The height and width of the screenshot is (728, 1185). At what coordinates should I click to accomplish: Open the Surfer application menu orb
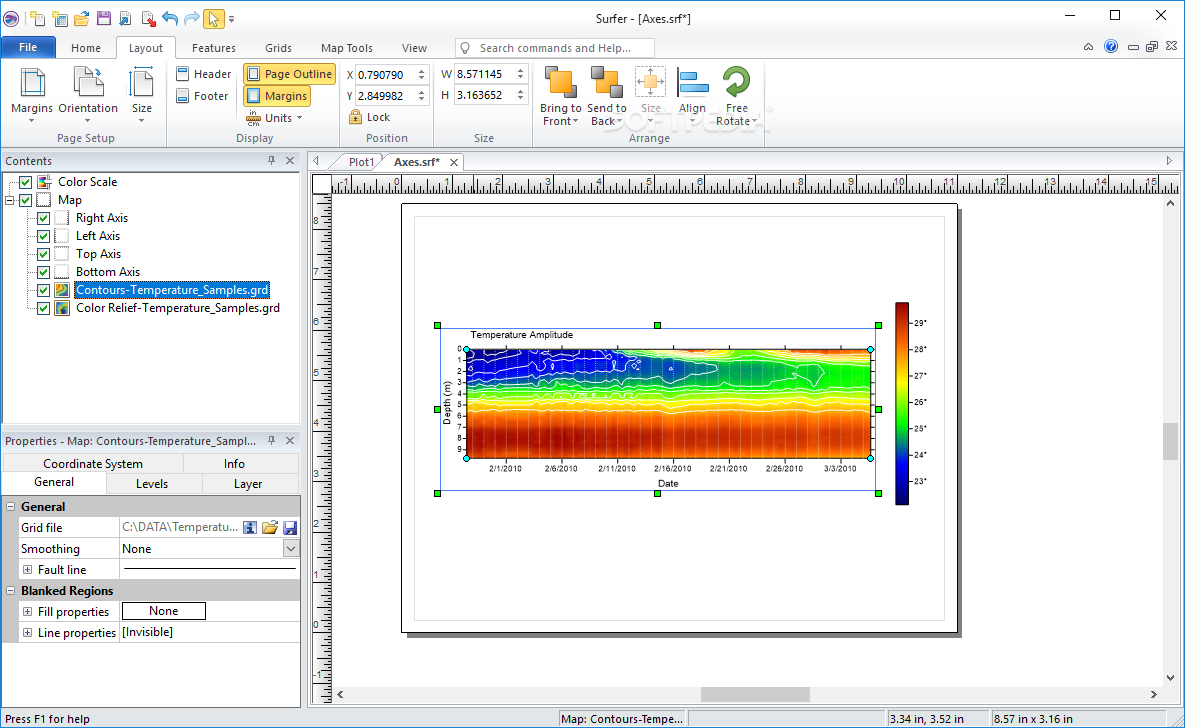[x=11, y=18]
